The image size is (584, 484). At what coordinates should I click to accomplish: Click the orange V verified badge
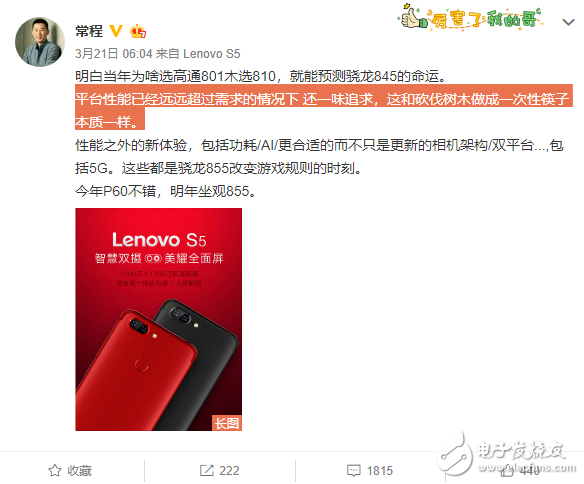tap(116, 31)
